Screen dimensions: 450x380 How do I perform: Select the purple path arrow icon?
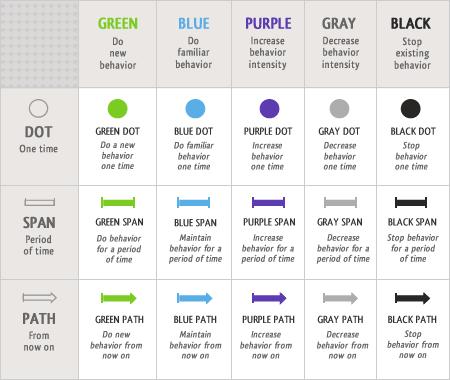pyautogui.click(x=269, y=298)
